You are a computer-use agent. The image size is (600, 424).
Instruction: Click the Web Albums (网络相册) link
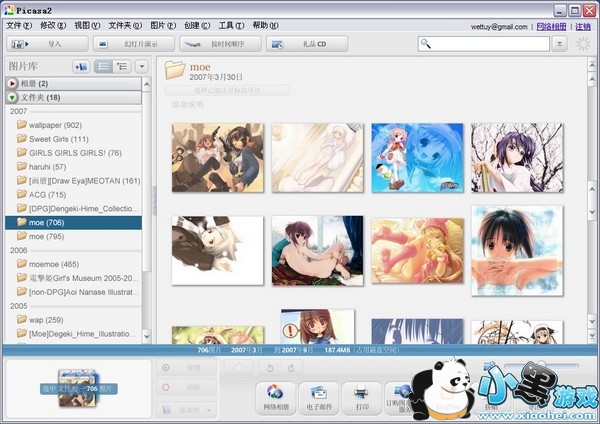pyautogui.click(x=551, y=25)
